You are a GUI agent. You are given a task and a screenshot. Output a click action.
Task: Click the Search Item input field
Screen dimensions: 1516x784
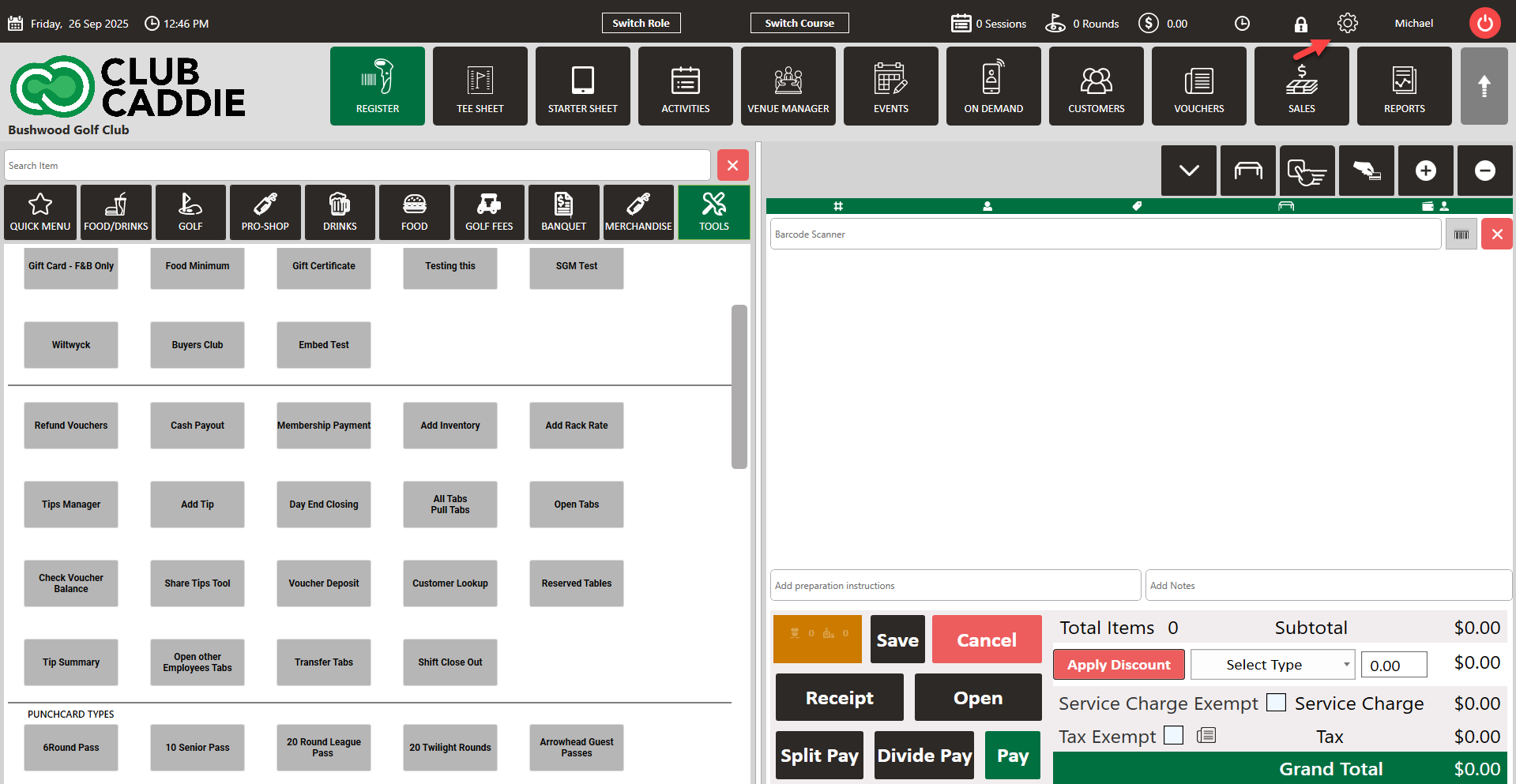(x=357, y=166)
